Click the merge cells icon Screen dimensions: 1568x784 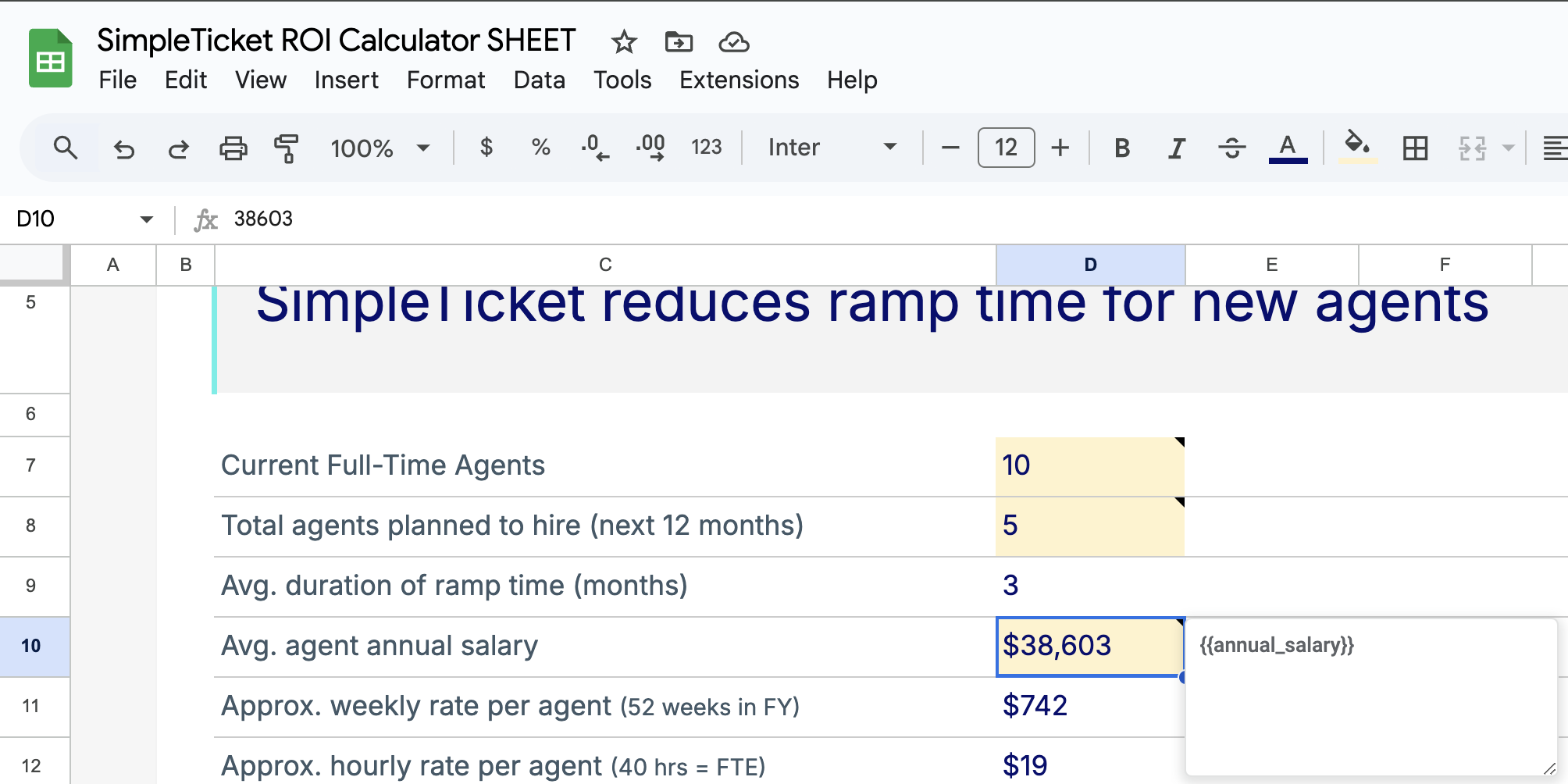pyautogui.click(x=1472, y=148)
